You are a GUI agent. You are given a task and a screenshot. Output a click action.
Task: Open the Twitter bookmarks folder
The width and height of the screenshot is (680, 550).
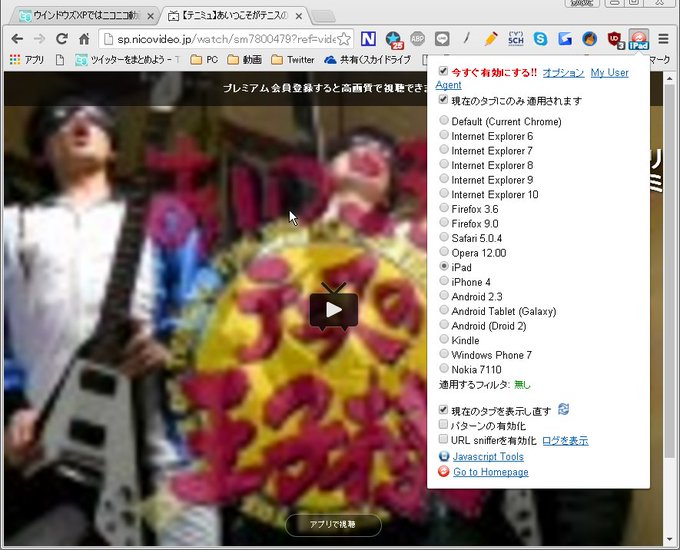[x=293, y=59]
